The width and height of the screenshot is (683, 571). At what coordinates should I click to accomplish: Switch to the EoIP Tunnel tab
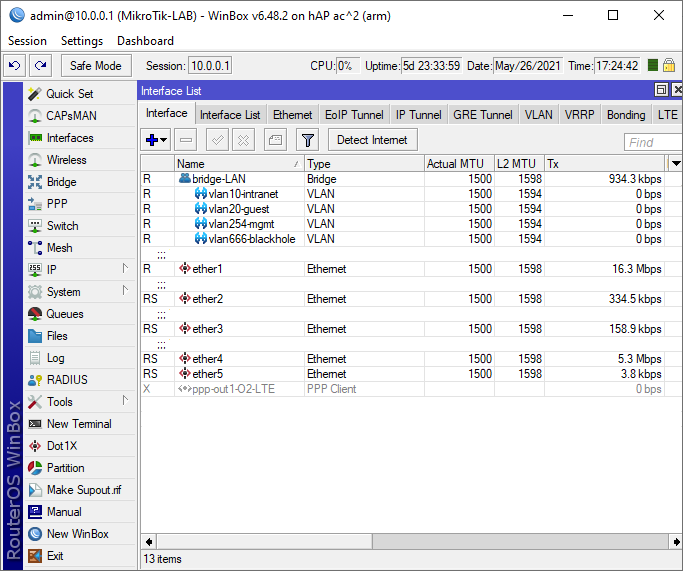(354, 115)
